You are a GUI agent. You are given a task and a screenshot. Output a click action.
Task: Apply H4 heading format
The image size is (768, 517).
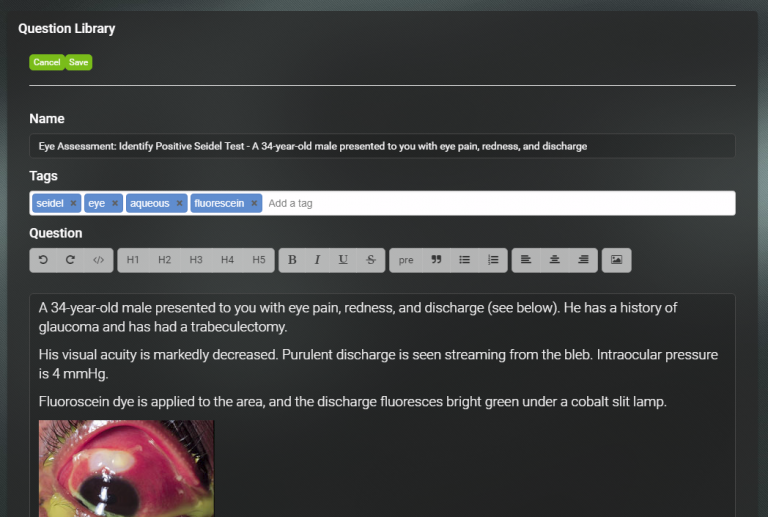[x=227, y=260]
